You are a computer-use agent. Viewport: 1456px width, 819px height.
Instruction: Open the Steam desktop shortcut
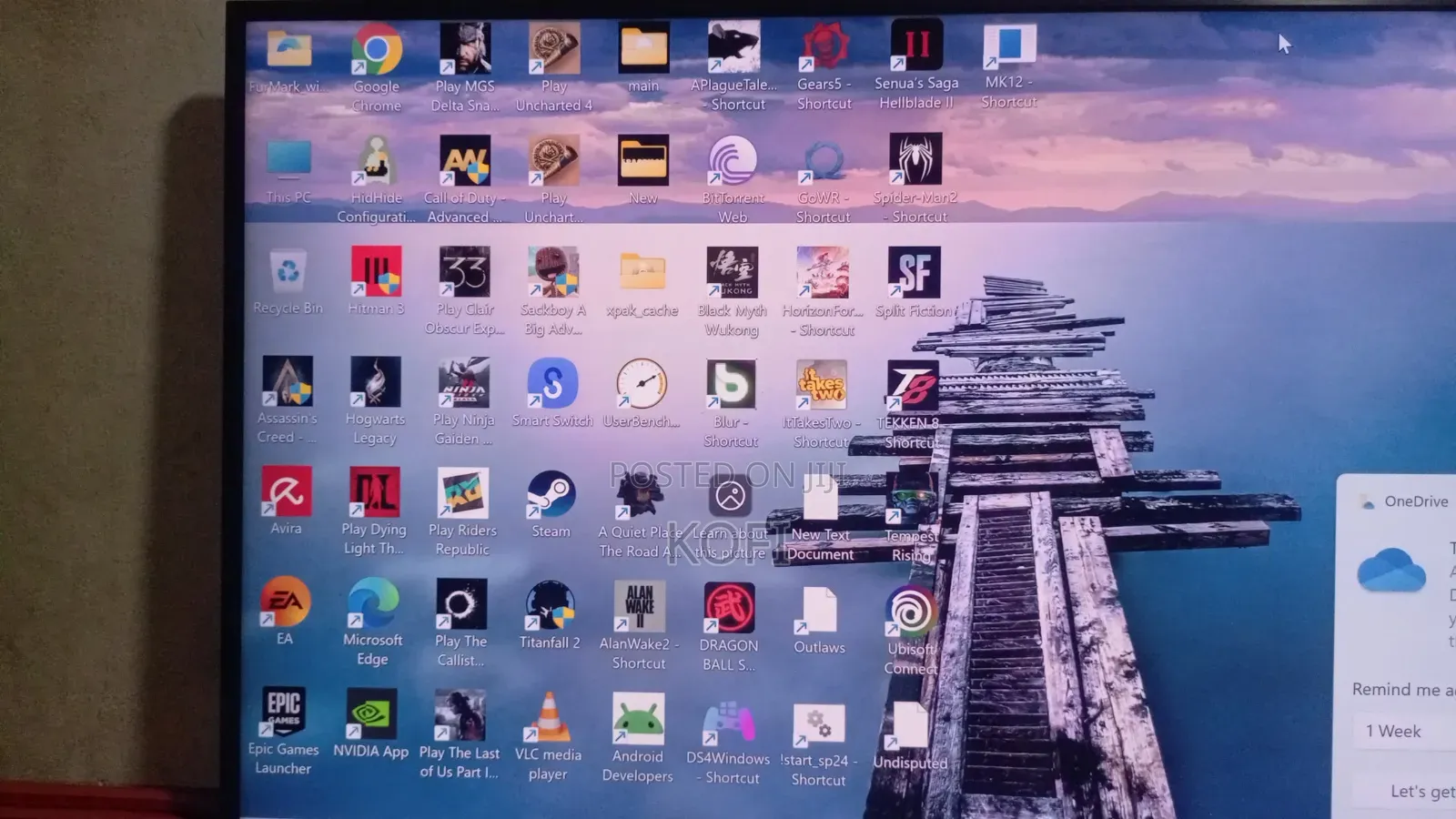click(551, 494)
